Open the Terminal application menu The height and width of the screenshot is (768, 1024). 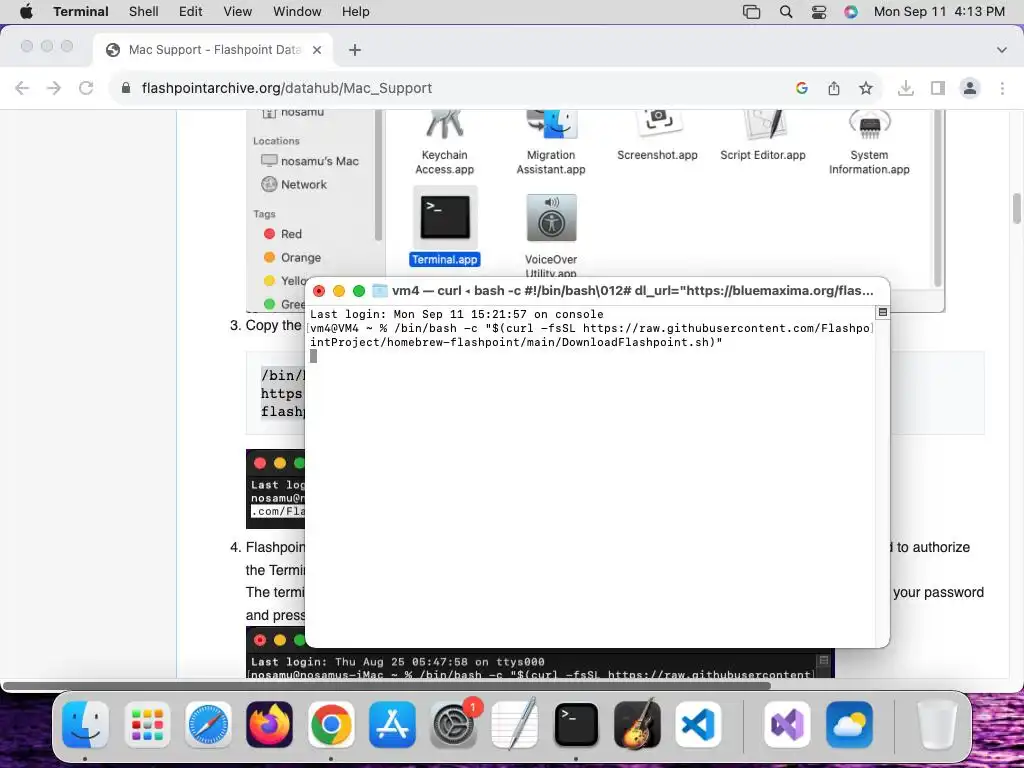click(x=81, y=12)
